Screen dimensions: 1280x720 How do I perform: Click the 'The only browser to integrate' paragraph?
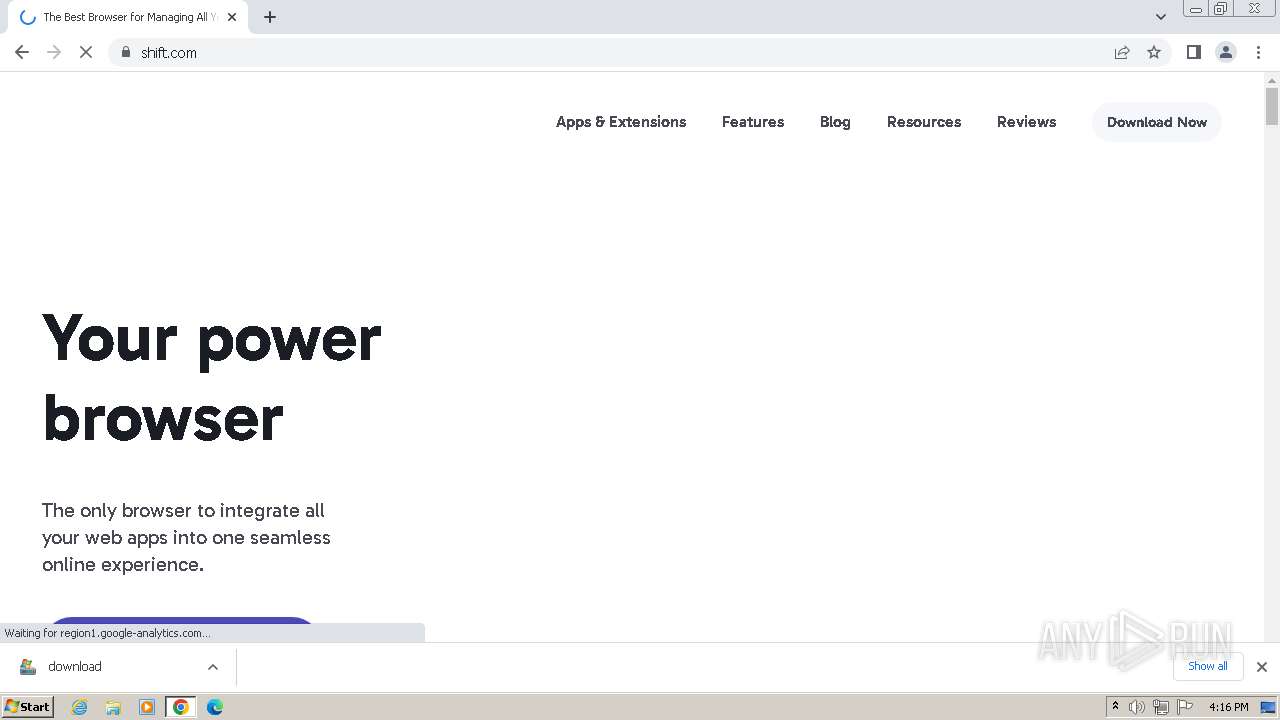(x=186, y=537)
